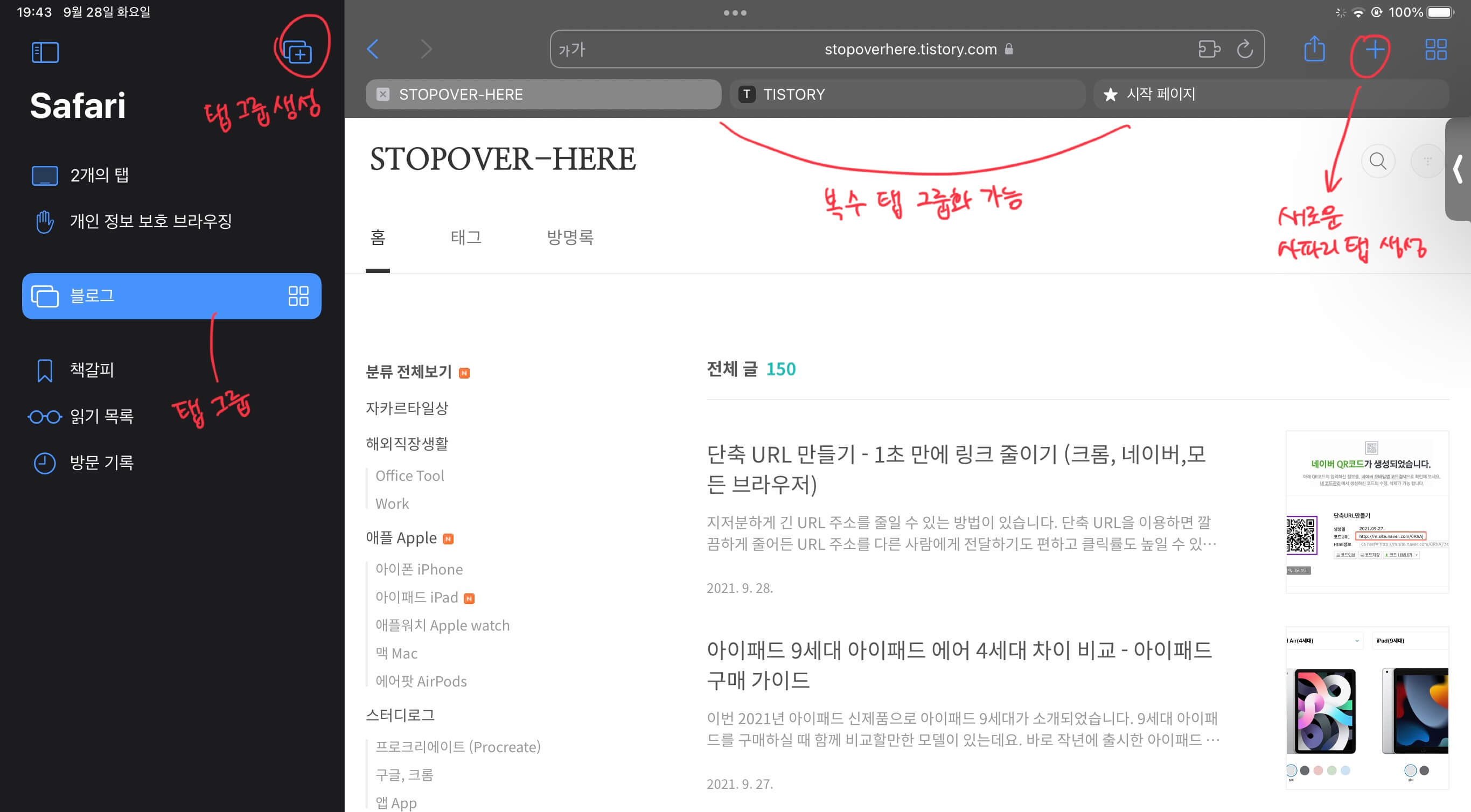Open the Office Tool subcategory
The image size is (1471, 812).
click(409, 475)
